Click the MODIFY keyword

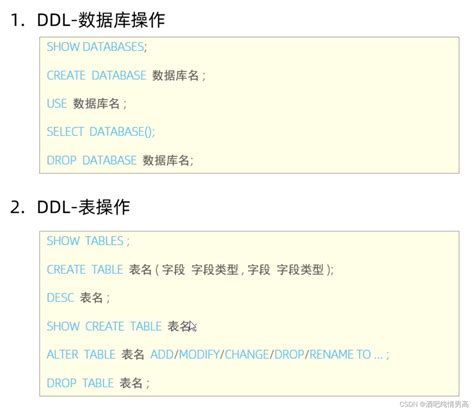pyautogui.click(x=199, y=354)
